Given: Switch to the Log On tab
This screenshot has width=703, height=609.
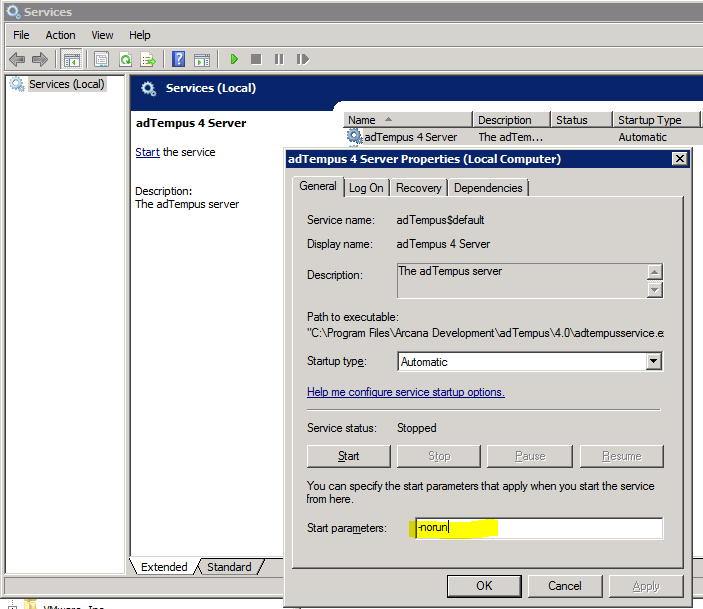Looking at the screenshot, I should (366, 188).
